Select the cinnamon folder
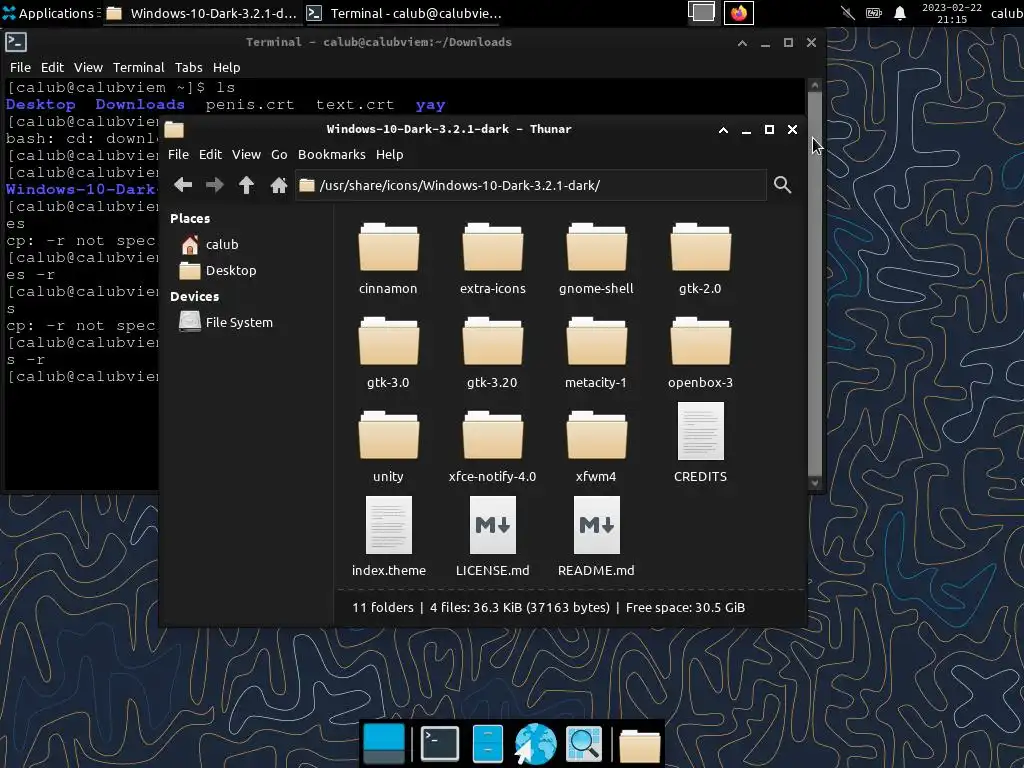This screenshot has width=1024, height=768. [x=389, y=259]
